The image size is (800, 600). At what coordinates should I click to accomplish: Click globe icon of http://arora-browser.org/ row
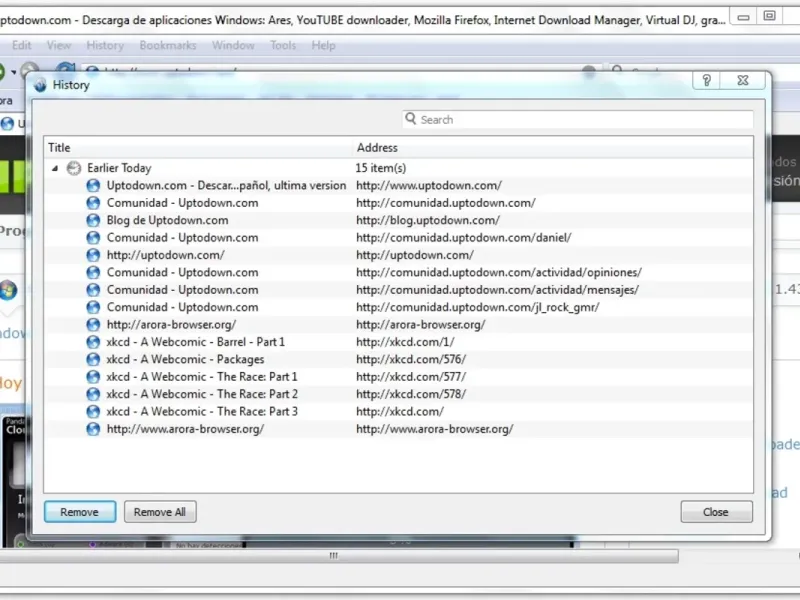(x=93, y=324)
